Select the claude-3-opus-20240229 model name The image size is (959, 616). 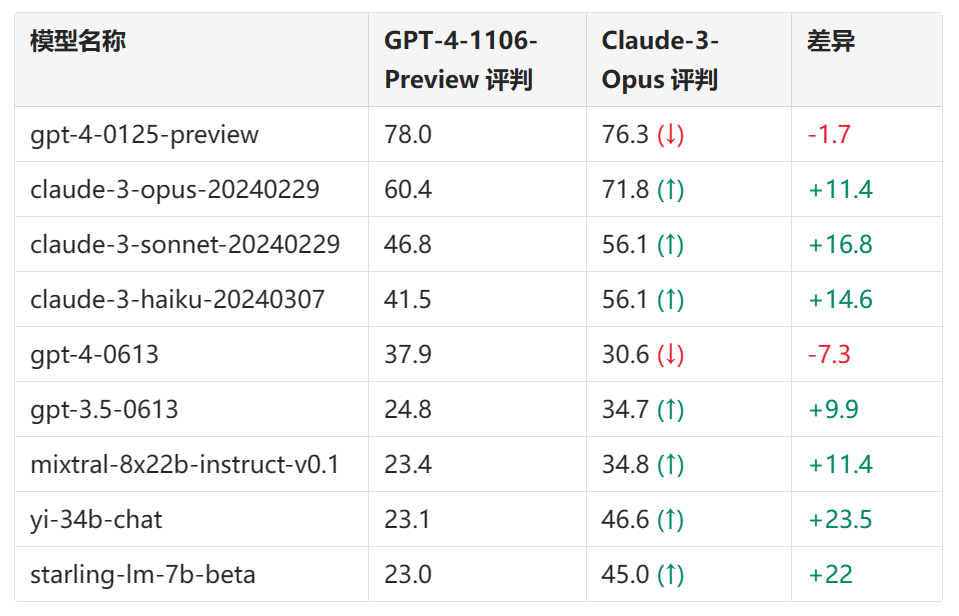coord(175,190)
